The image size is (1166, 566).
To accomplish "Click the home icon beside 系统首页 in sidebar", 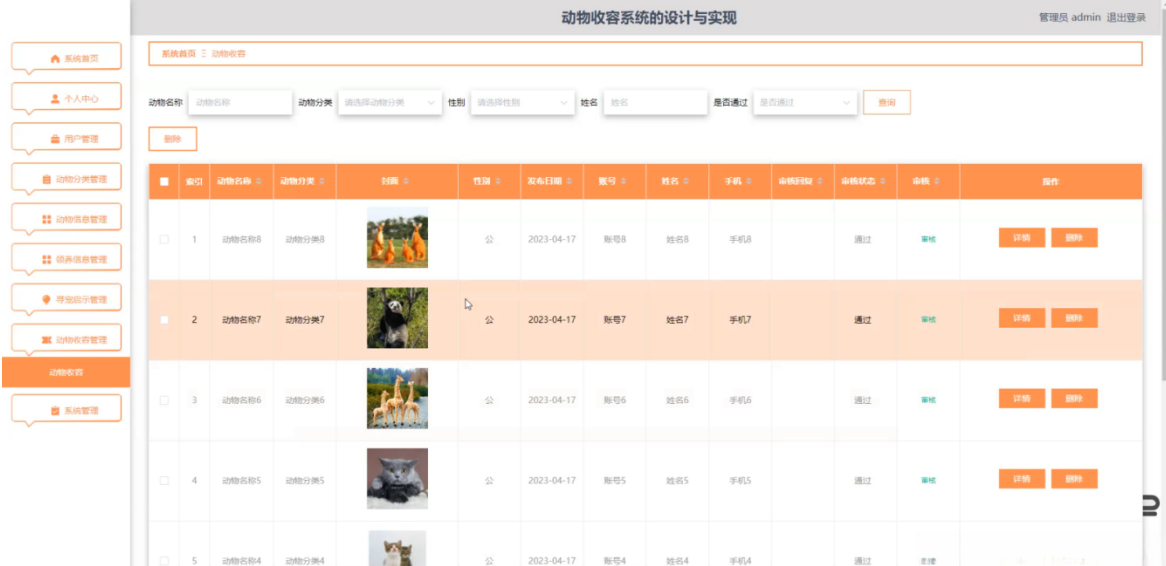I will click(x=55, y=59).
